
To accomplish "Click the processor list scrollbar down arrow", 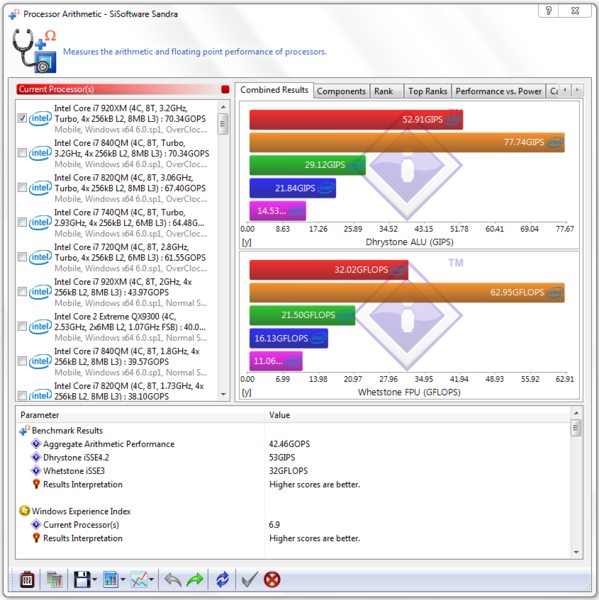I will click(223, 394).
